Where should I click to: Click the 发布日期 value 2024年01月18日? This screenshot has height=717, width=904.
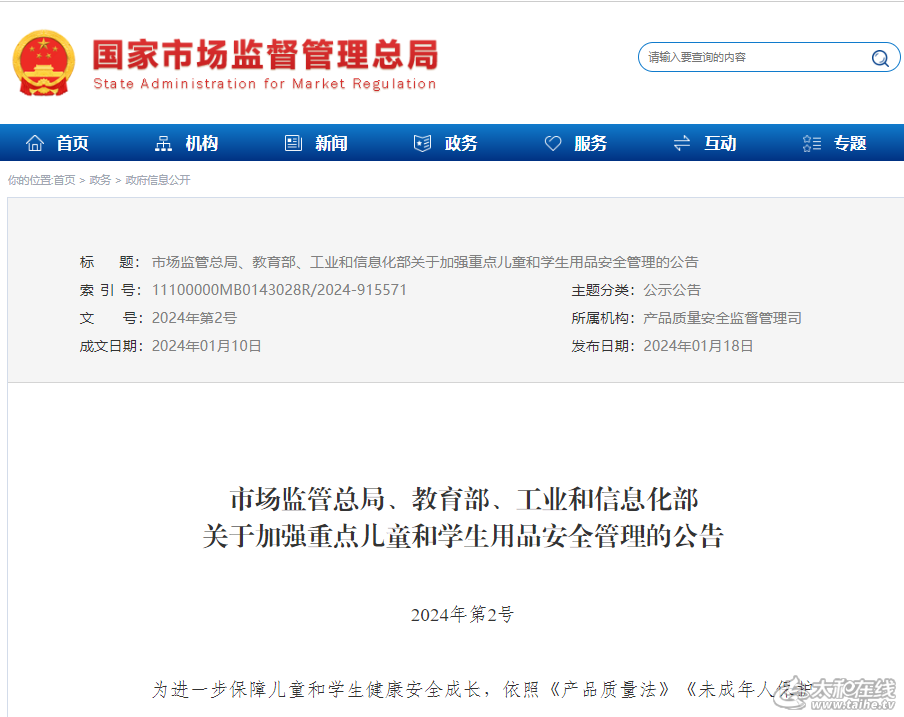[x=698, y=346]
